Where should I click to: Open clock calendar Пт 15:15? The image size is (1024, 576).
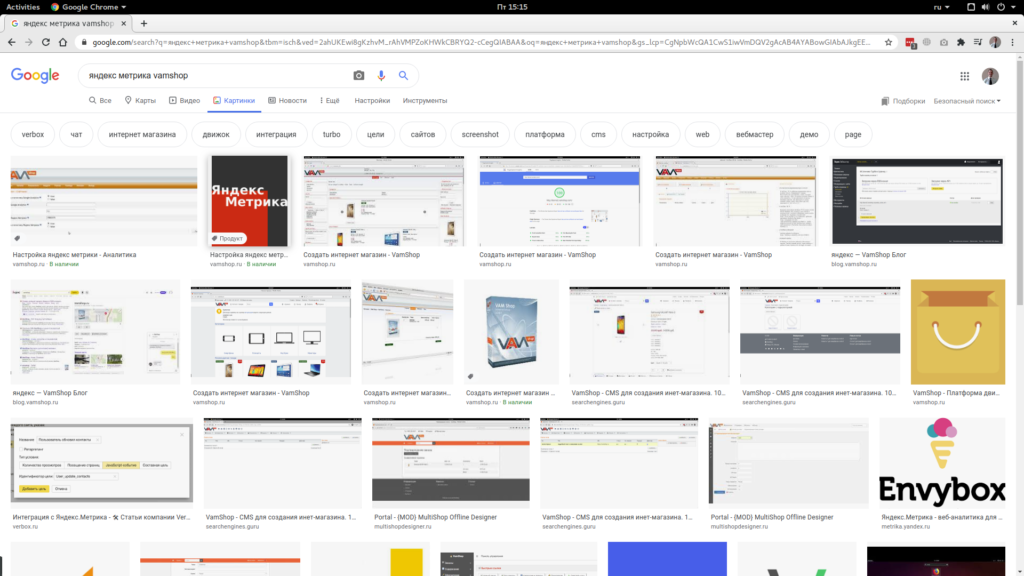[512, 7]
